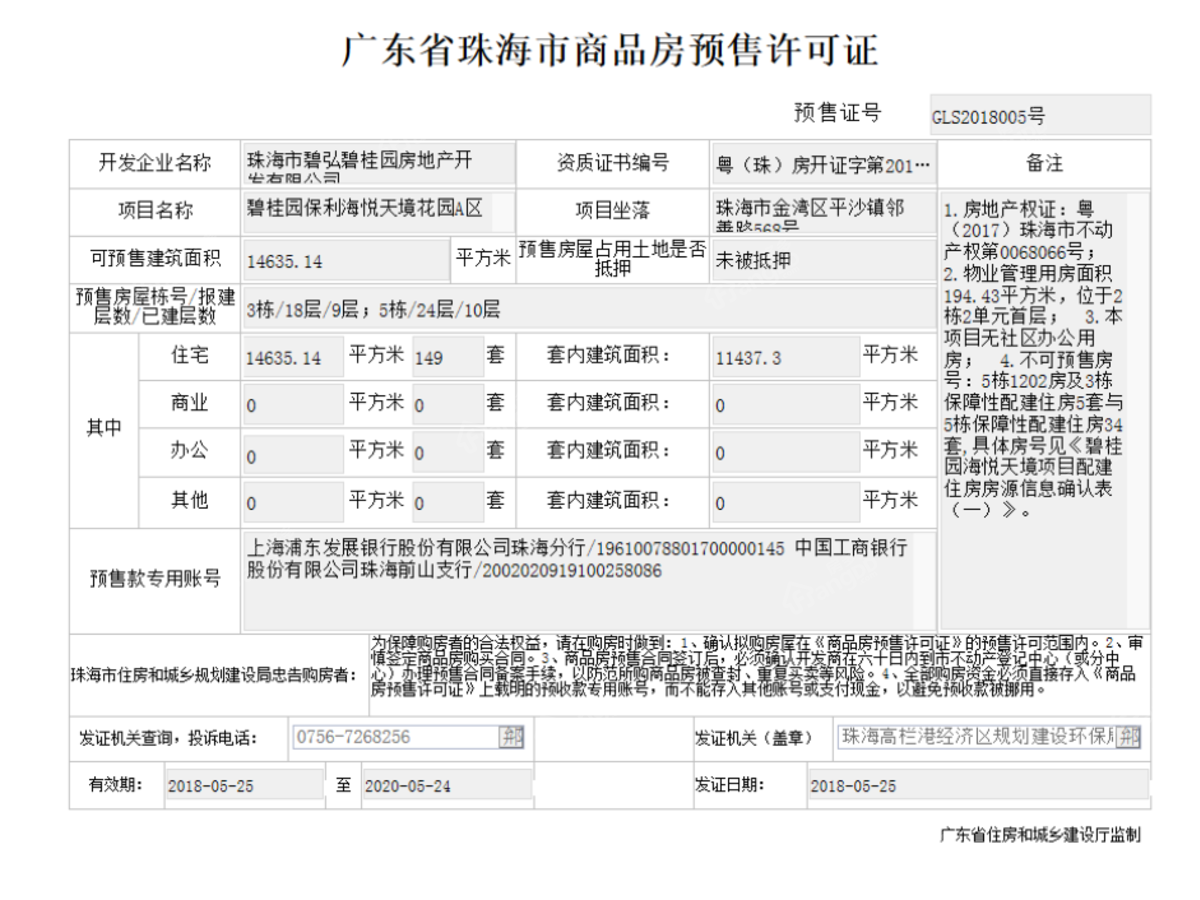This screenshot has width=1200, height=900.
Task: Click the 办公 row area field
Action: tap(293, 454)
